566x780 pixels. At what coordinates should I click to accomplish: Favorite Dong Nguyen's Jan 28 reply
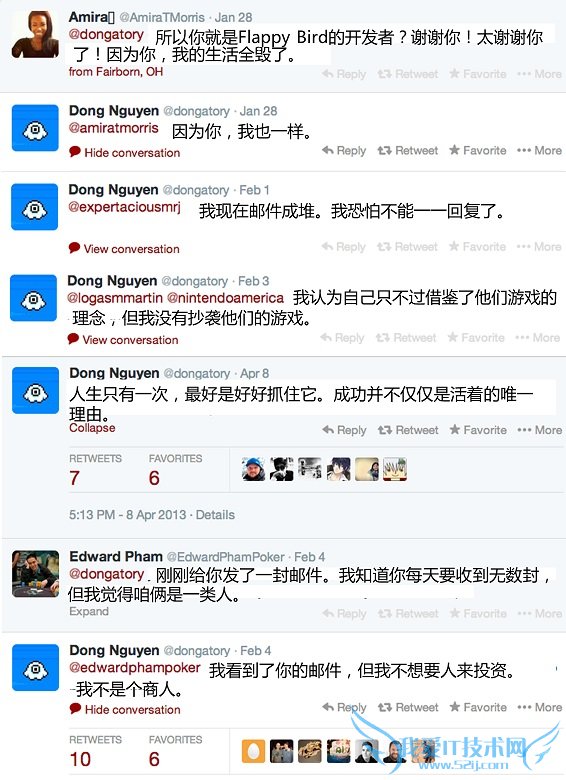tap(477, 150)
